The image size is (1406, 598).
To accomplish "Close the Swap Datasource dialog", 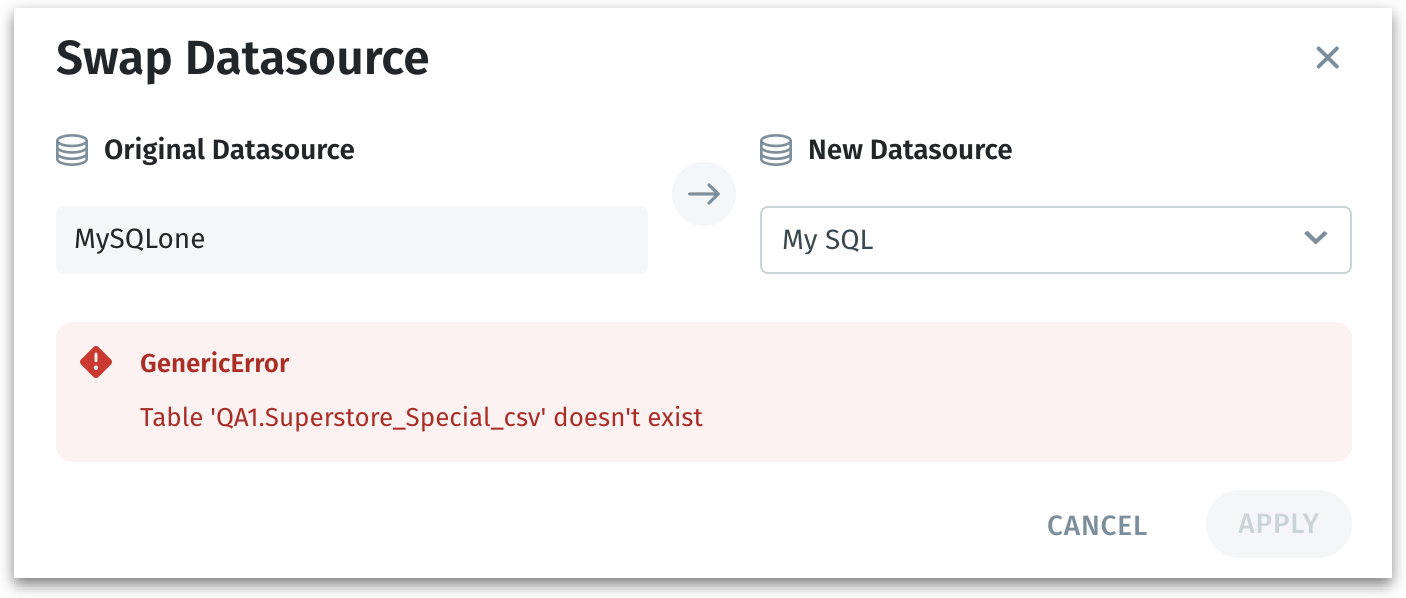I will [x=1327, y=58].
